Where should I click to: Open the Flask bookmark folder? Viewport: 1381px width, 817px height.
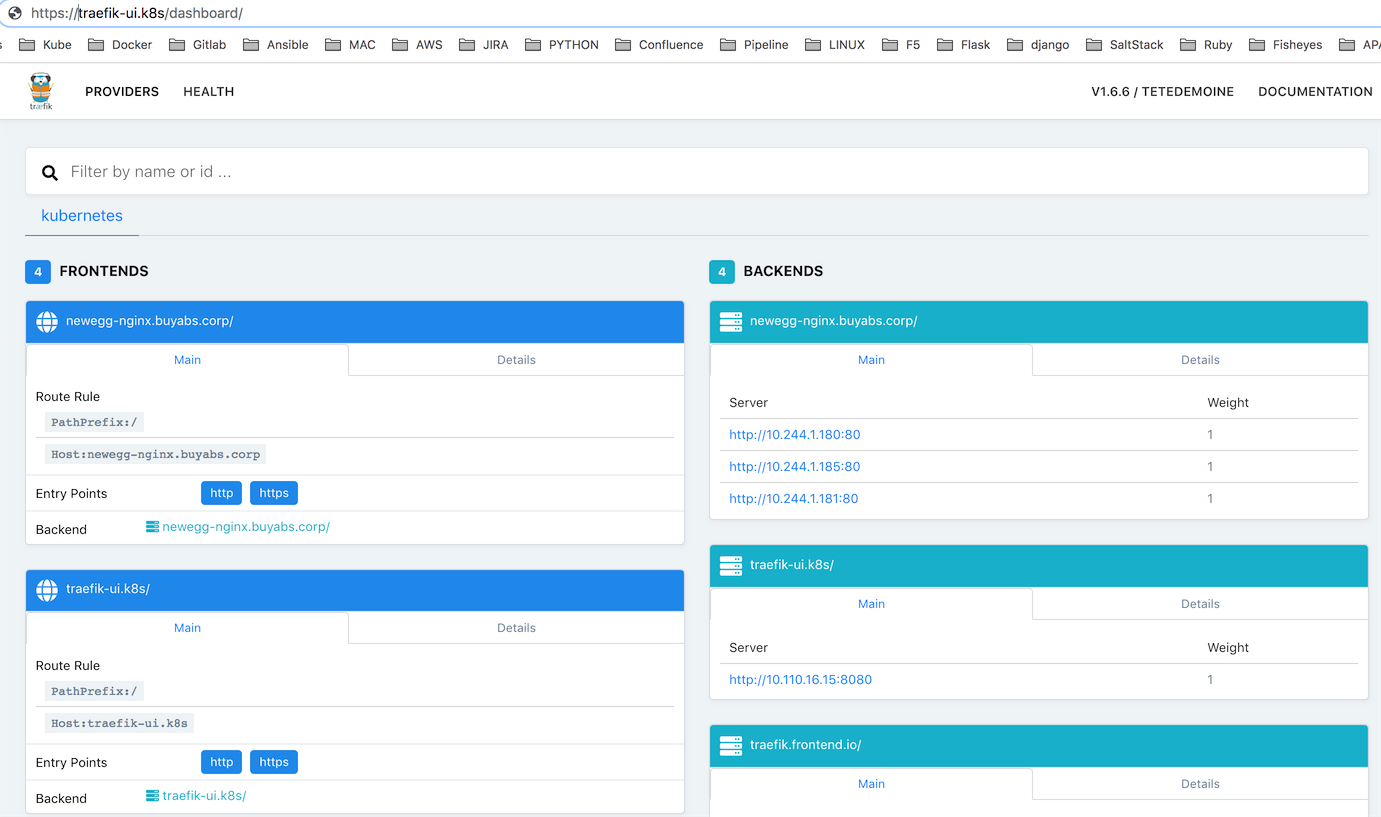[963, 45]
